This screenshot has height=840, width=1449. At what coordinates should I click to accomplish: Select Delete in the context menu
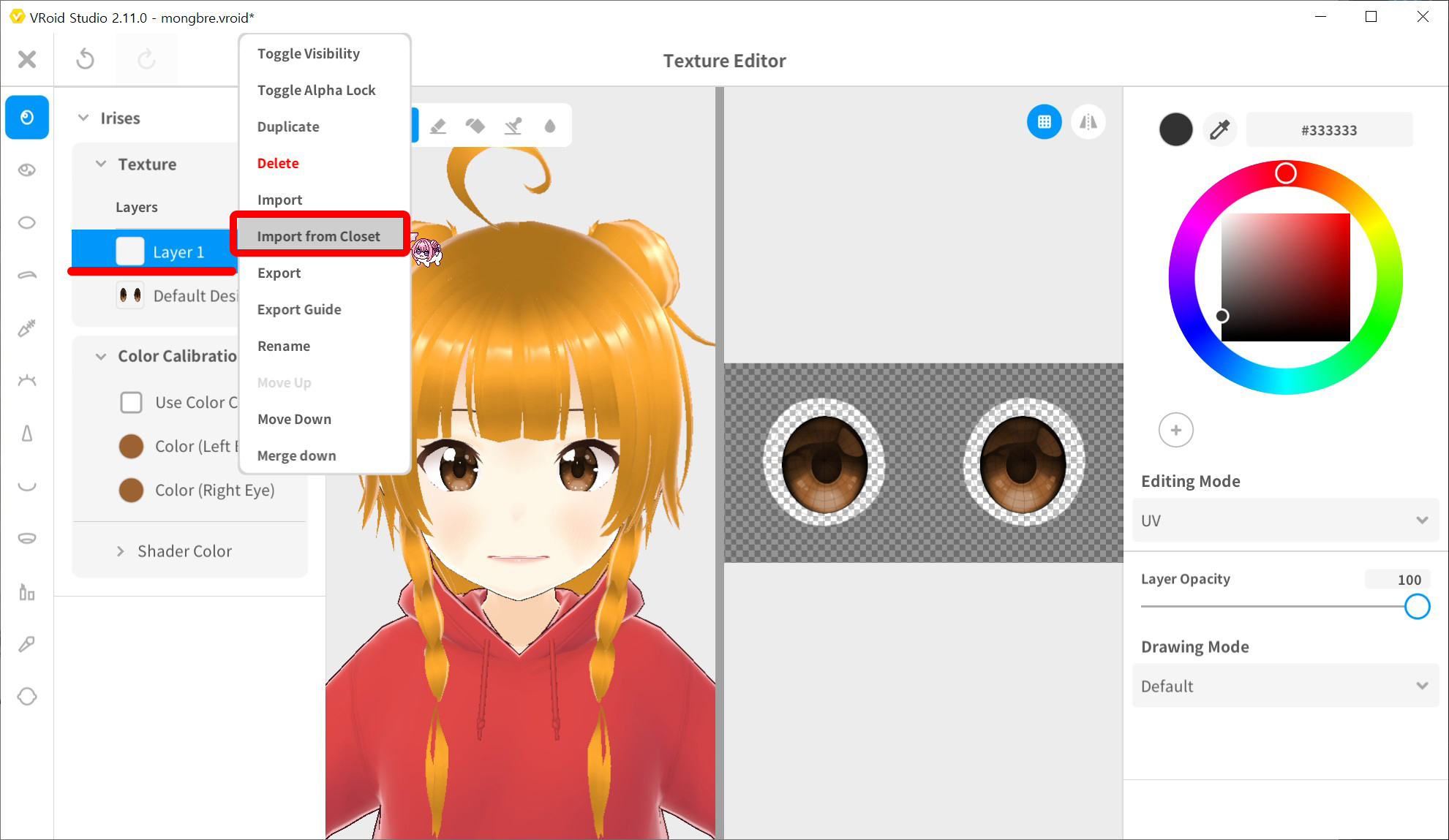pos(278,163)
